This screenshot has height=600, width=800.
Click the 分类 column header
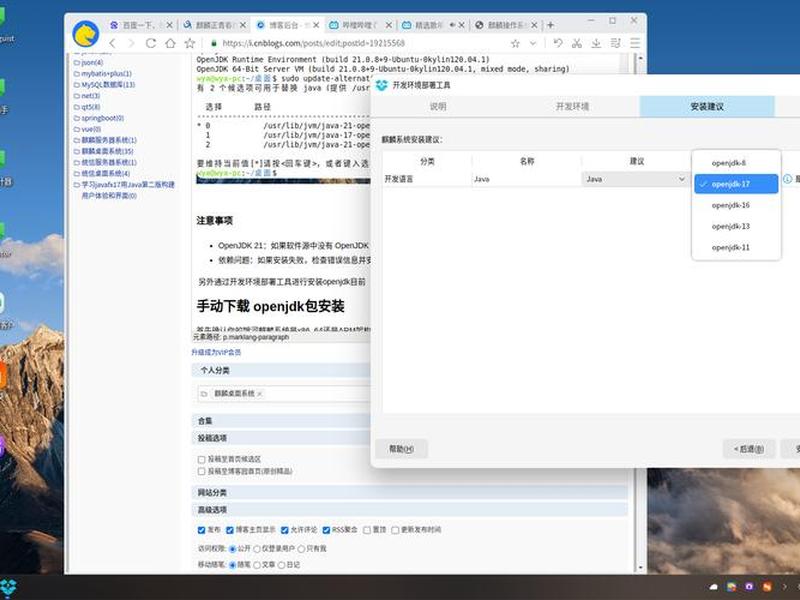(427, 161)
